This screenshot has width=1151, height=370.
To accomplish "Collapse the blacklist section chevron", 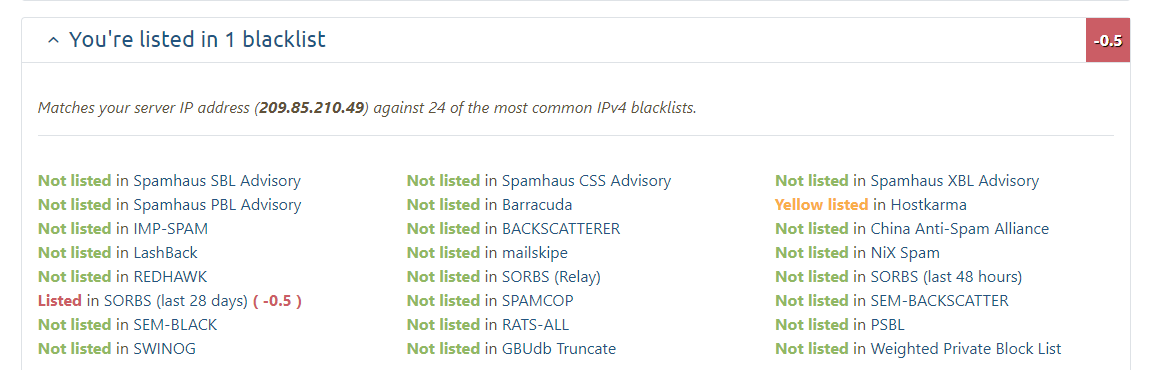I will pyautogui.click(x=52, y=41).
